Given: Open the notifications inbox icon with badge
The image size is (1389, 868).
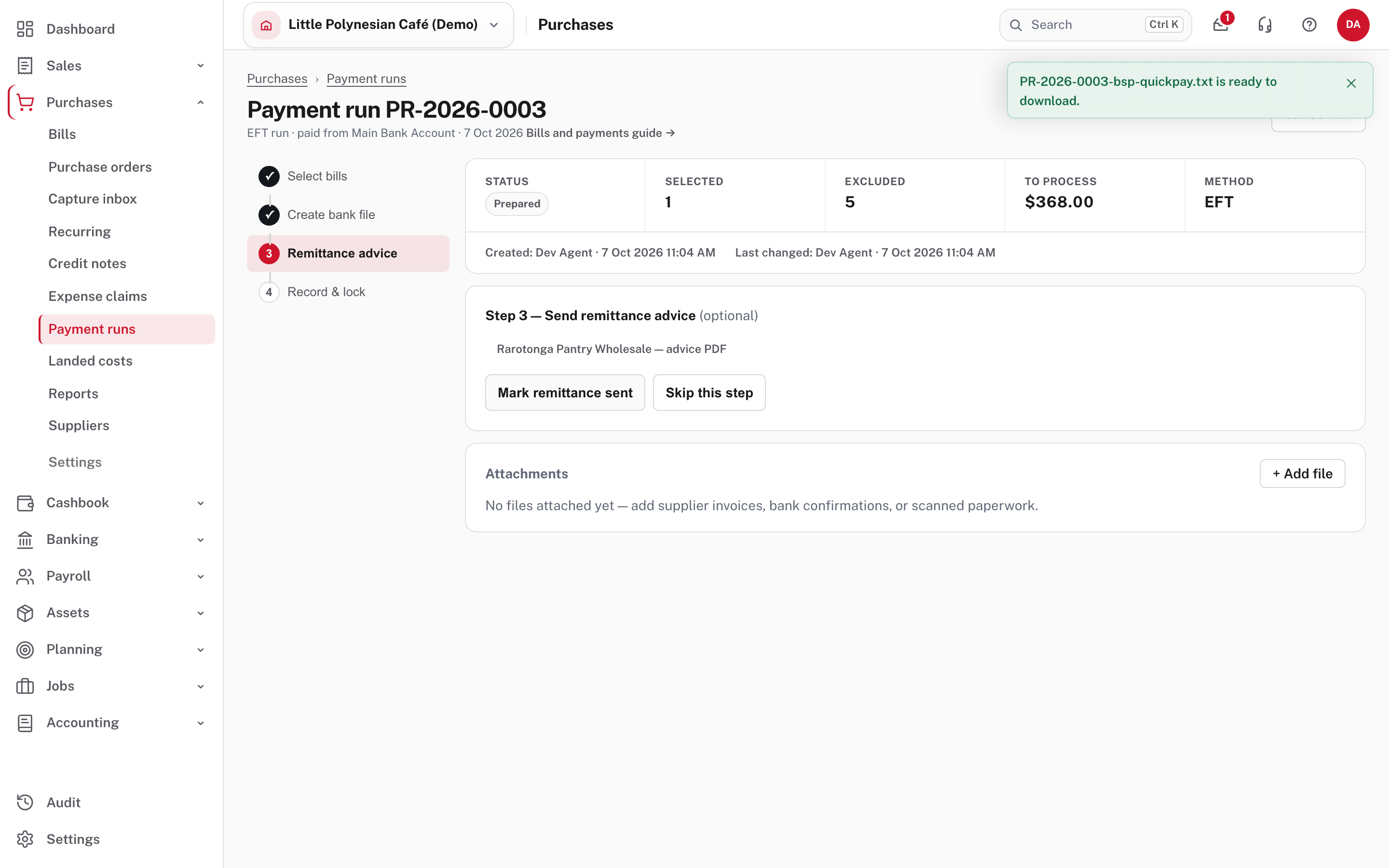Looking at the screenshot, I should click(1221, 25).
